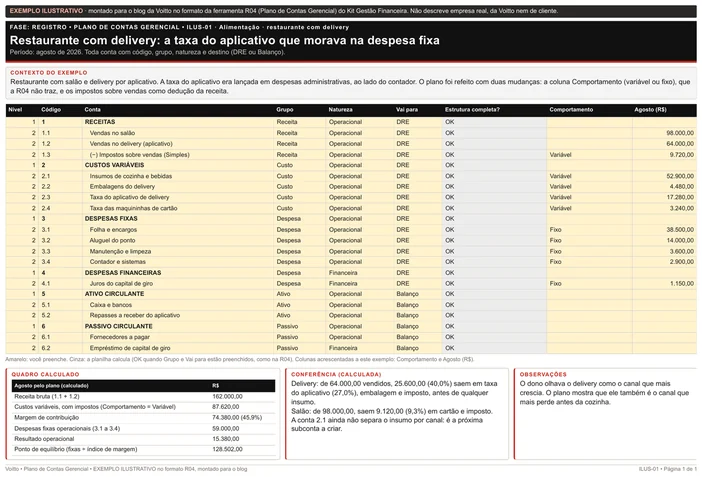Select 'Empréstimo de capital de giro' cell

pyautogui.click(x=130, y=348)
